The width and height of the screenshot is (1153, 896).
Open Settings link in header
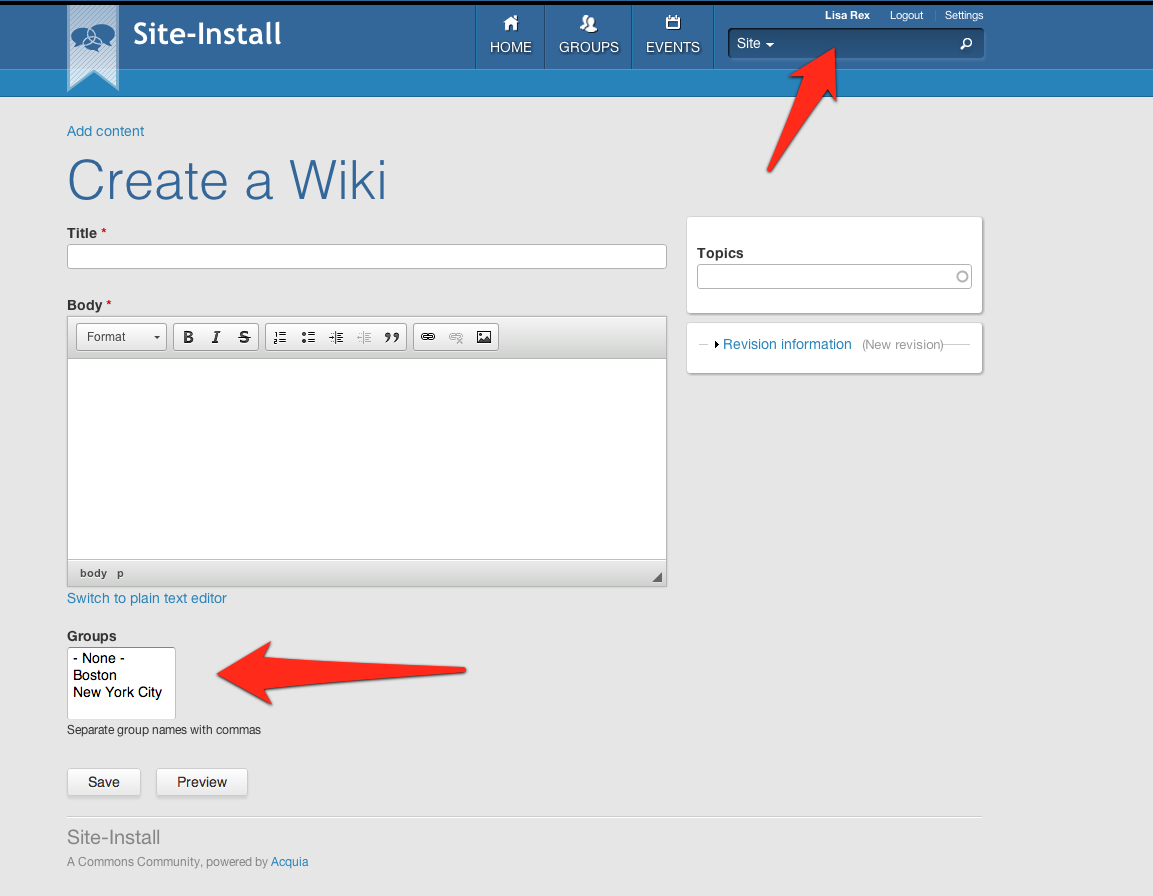[963, 15]
